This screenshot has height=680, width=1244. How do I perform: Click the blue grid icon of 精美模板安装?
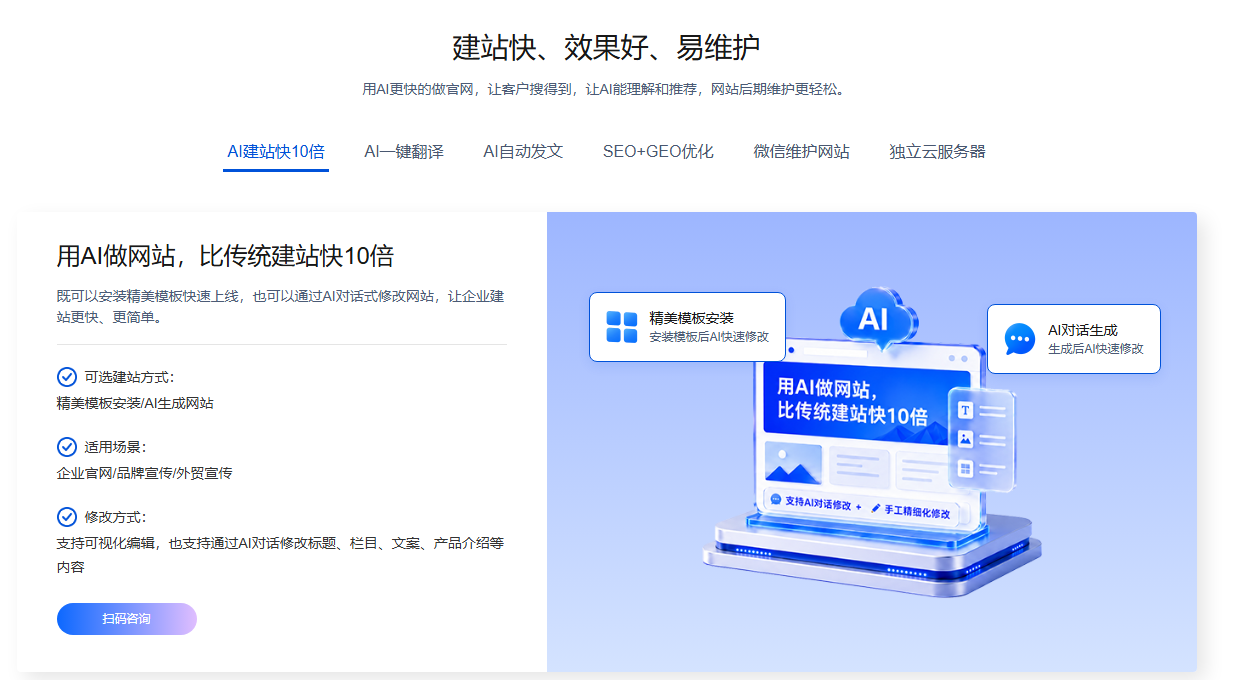[x=621, y=327]
